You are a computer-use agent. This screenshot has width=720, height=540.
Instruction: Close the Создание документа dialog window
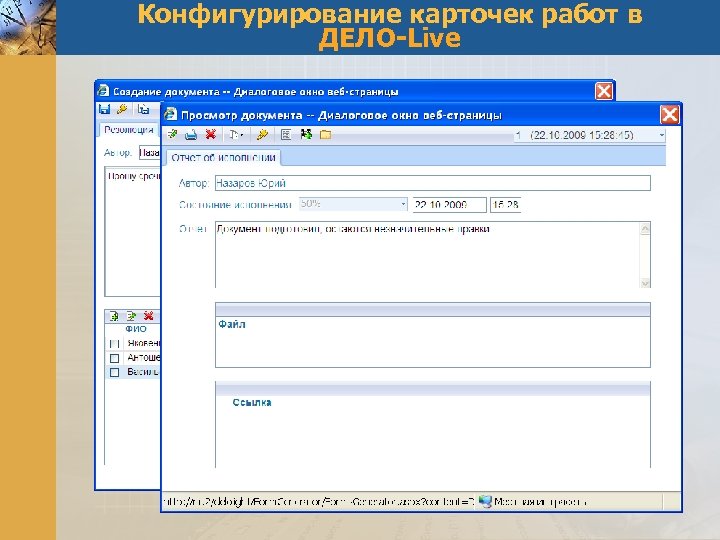click(604, 91)
